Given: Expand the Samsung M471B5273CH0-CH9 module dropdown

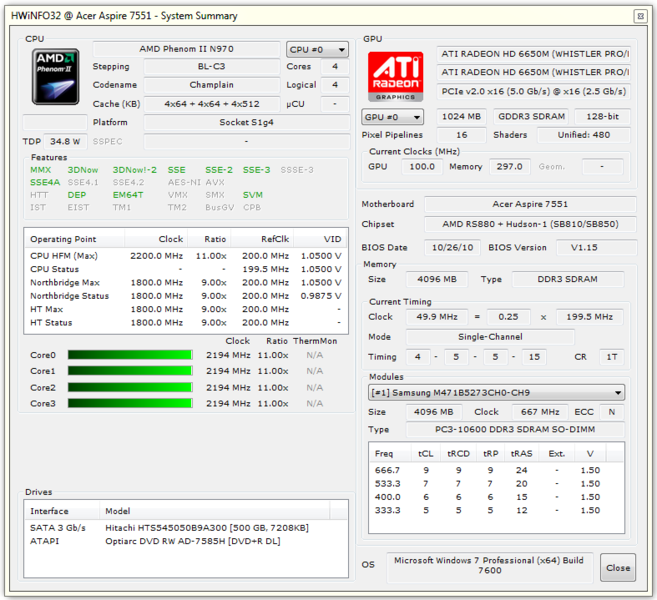Looking at the screenshot, I should coord(497,393).
